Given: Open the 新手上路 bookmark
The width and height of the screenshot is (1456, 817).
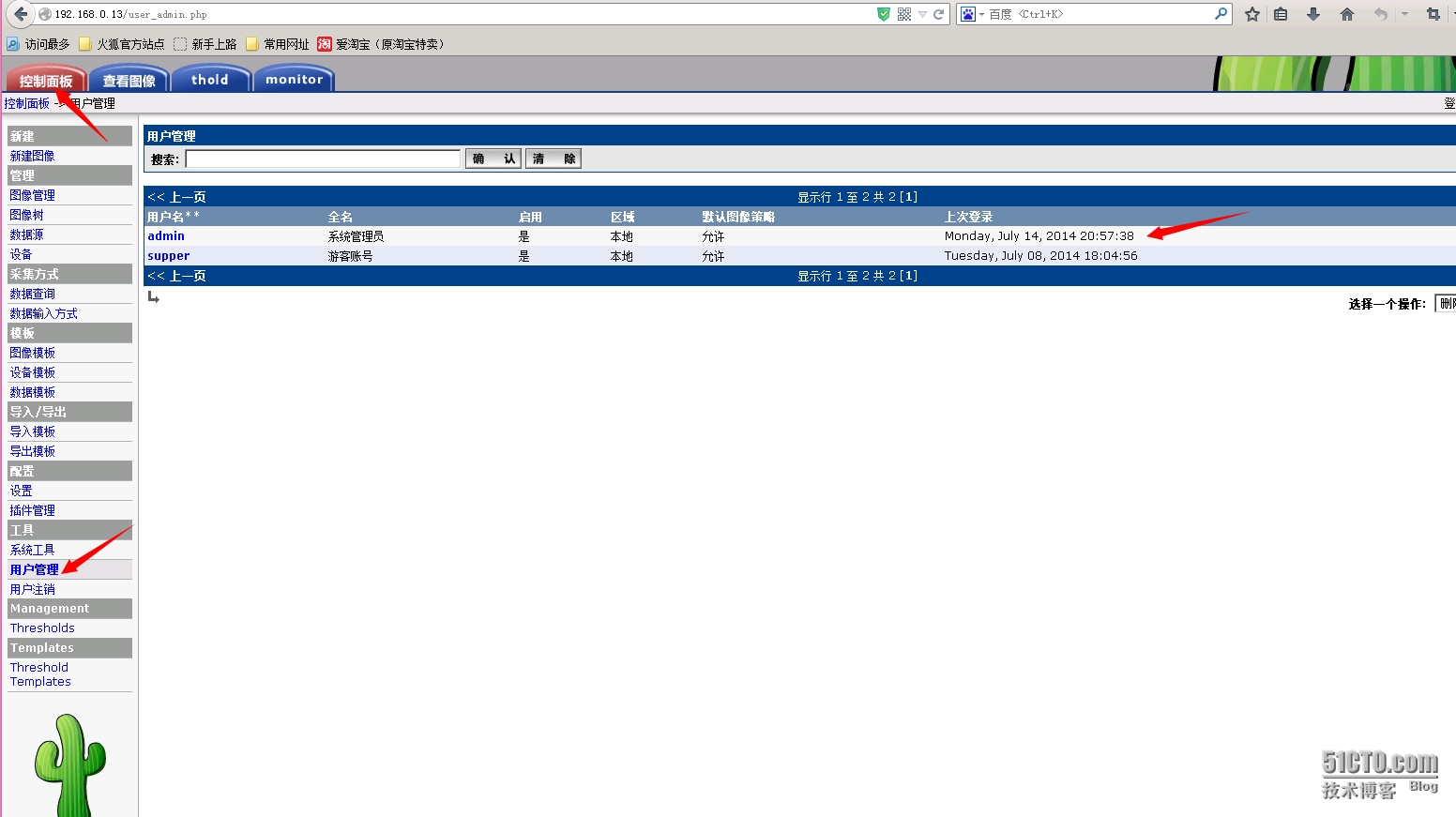Looking at the screenshot, I should [x=205, y=44].
